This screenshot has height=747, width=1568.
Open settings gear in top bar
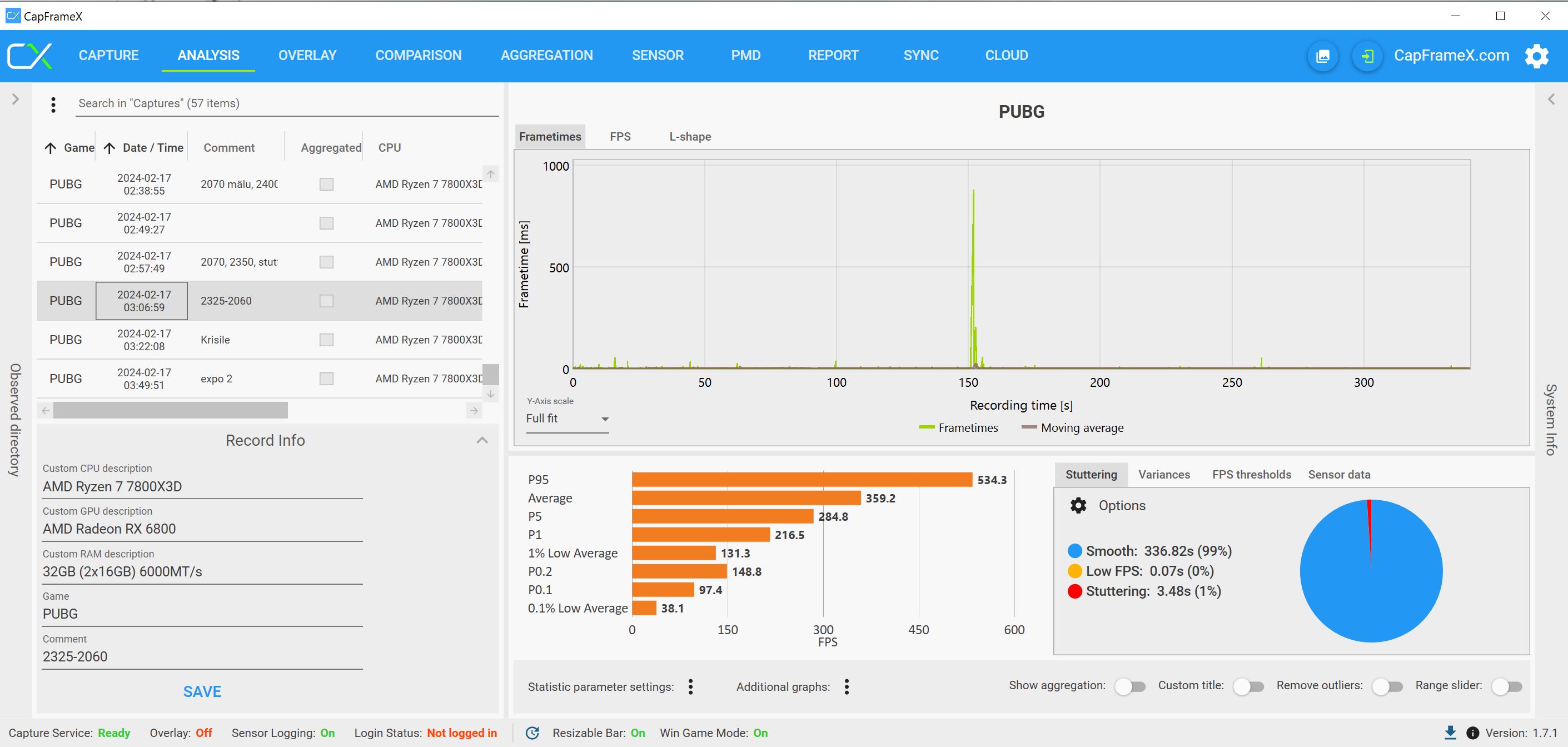1536,56
